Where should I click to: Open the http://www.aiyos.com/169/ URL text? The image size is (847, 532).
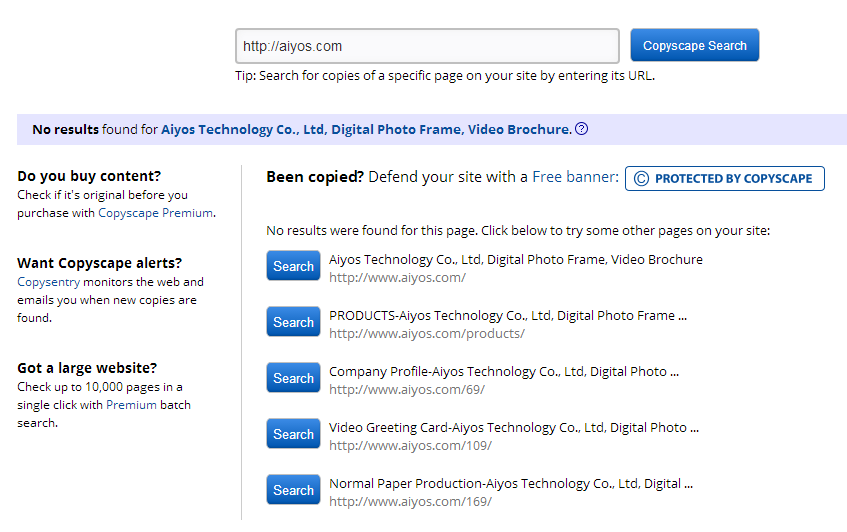tap(411, 502)
